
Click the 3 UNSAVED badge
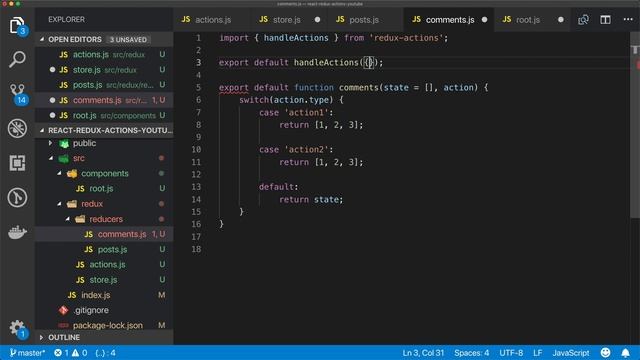(x=128, y=40)
